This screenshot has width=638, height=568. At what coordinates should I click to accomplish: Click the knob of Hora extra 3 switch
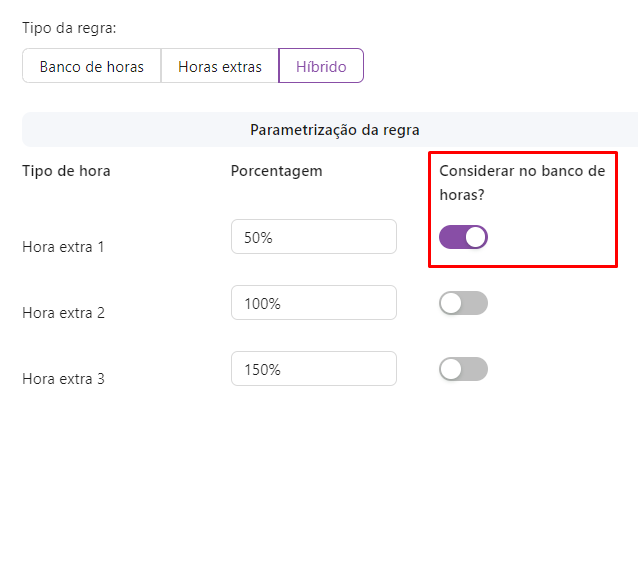click(x=451, y=369)
